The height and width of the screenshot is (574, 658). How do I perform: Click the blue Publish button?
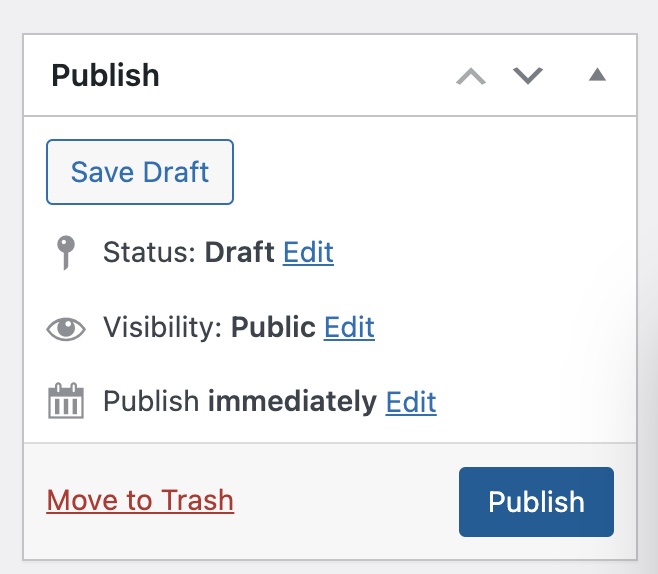pos(536,502)
